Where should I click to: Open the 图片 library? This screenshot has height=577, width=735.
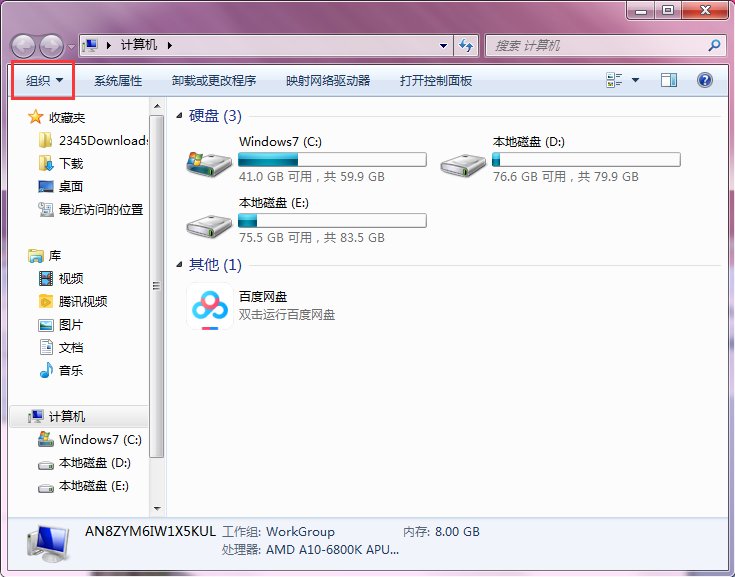pos(61,324)
